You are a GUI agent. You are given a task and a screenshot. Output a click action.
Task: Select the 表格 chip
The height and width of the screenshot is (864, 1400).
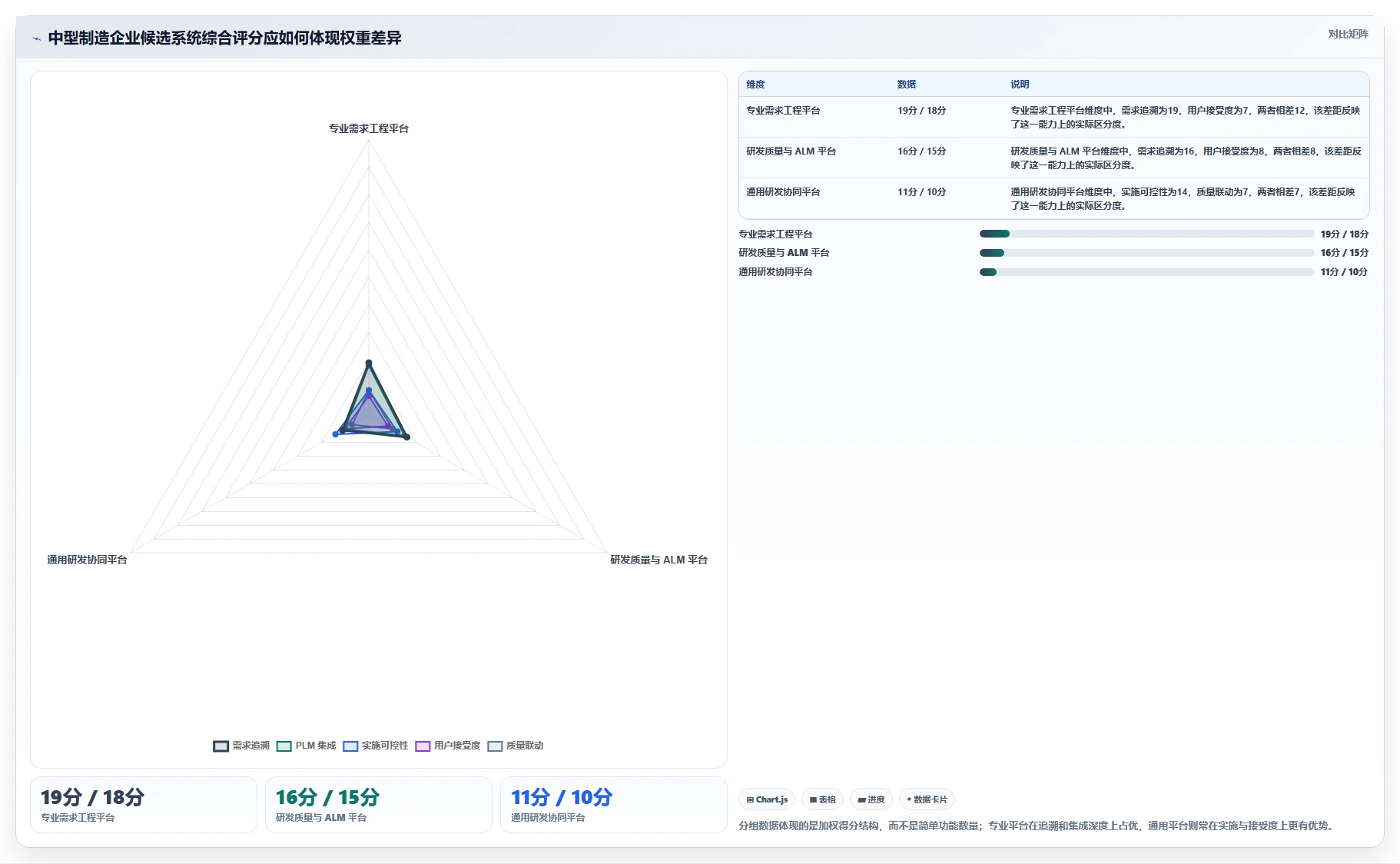click(x=822, y=799)
